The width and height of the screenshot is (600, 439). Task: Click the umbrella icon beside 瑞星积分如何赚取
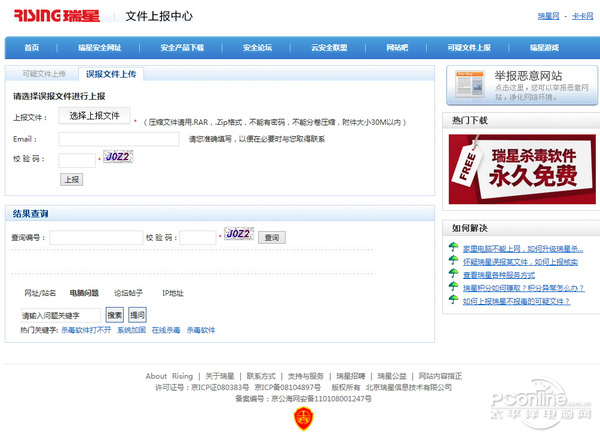pos(454,286)
